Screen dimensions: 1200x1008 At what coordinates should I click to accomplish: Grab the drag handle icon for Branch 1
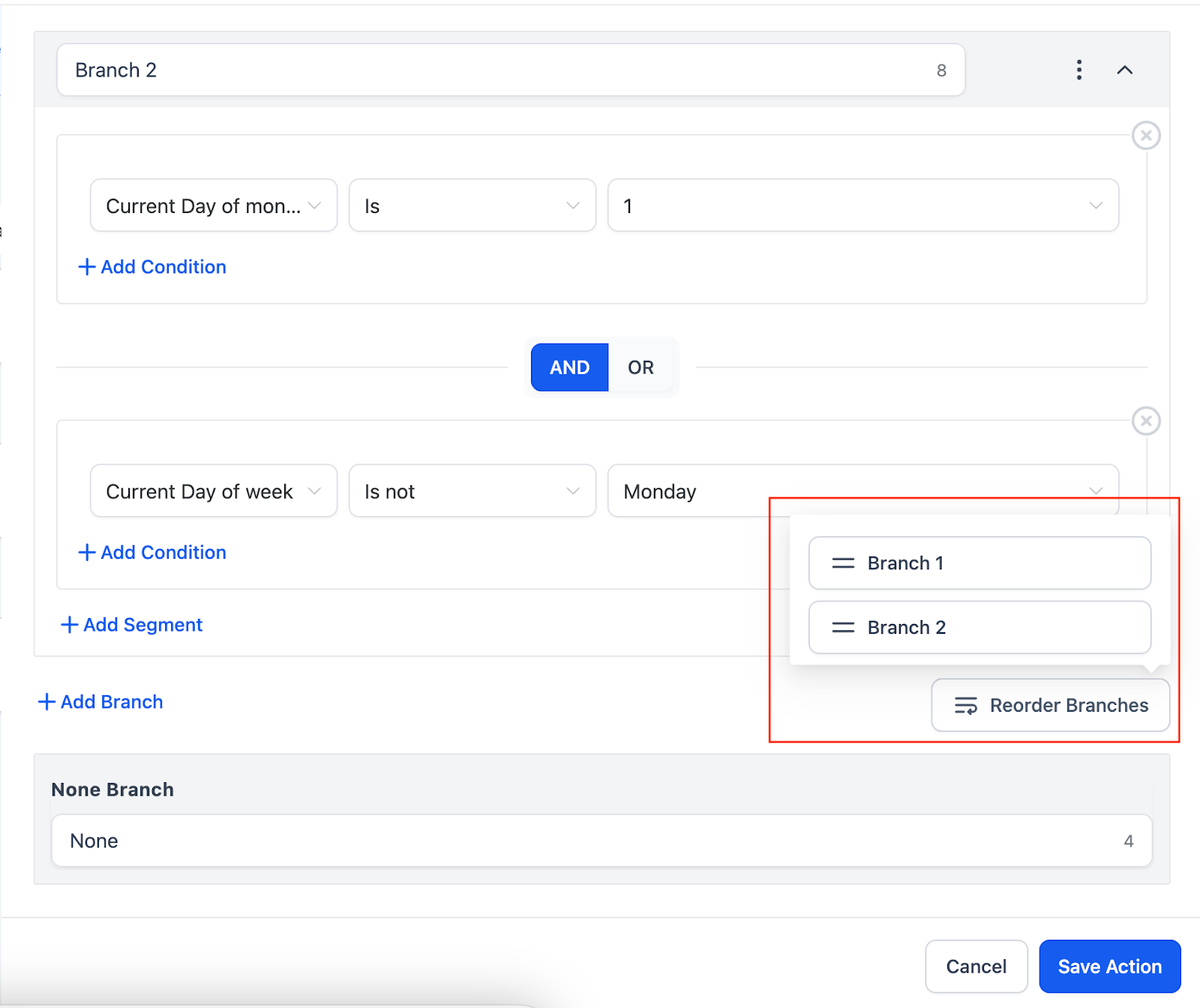click(x=843, y=563)
